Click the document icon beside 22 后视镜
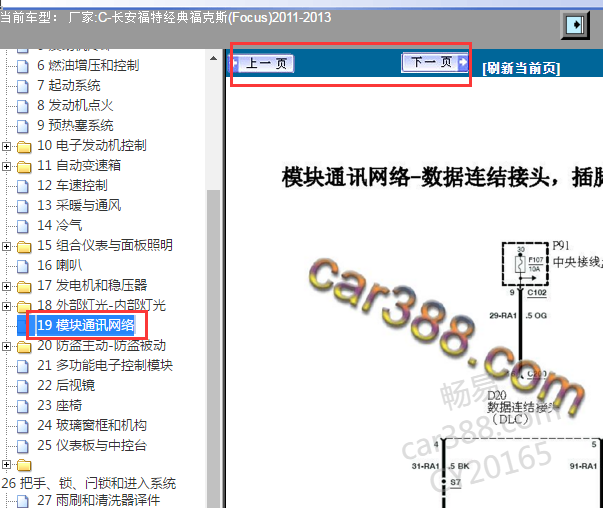603x508 pixels. [23, 386]
